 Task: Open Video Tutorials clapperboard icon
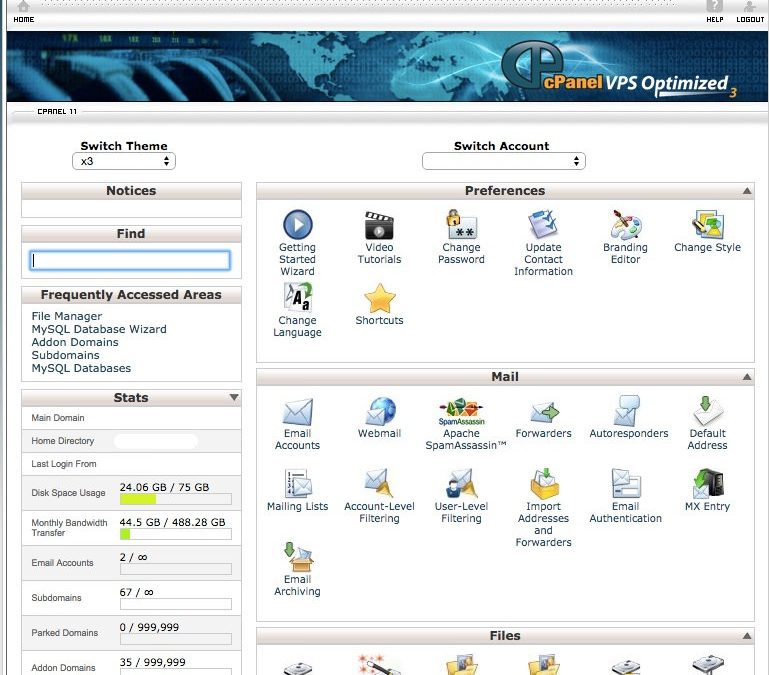[379, 225]
